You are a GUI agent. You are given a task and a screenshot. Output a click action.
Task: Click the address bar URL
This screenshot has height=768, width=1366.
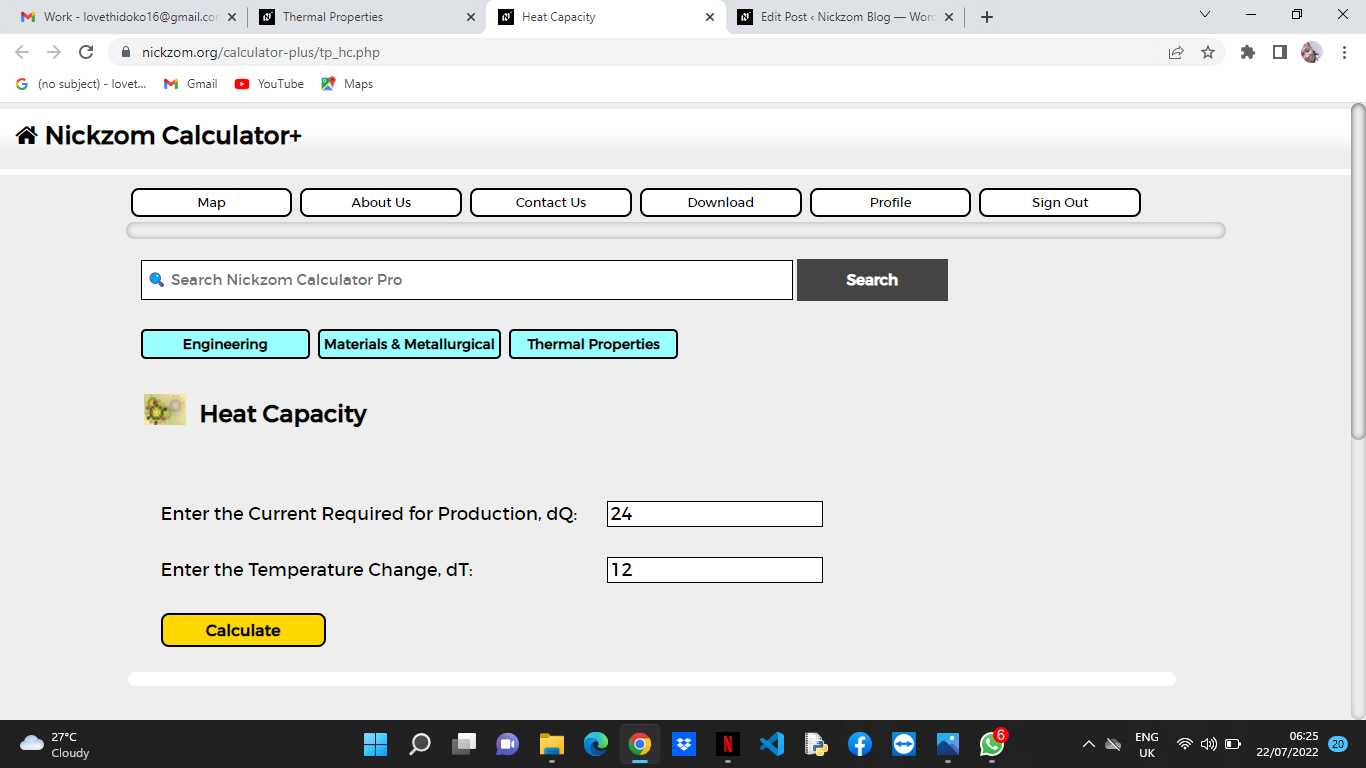point(261,52)
